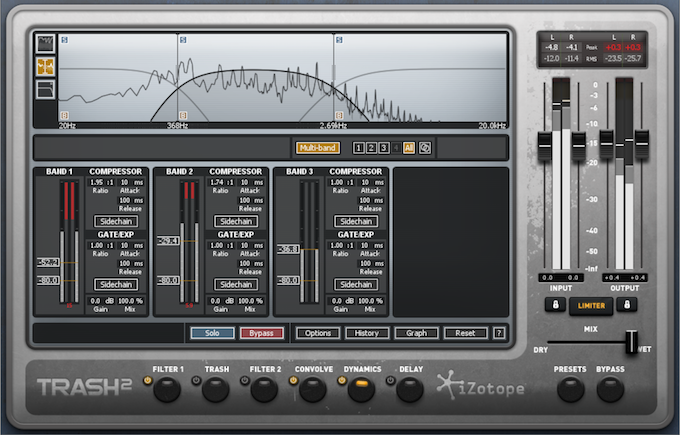Toggle the Multi-band mode button
The width and height of the screenshot is (680, 435).
[317, 148]
